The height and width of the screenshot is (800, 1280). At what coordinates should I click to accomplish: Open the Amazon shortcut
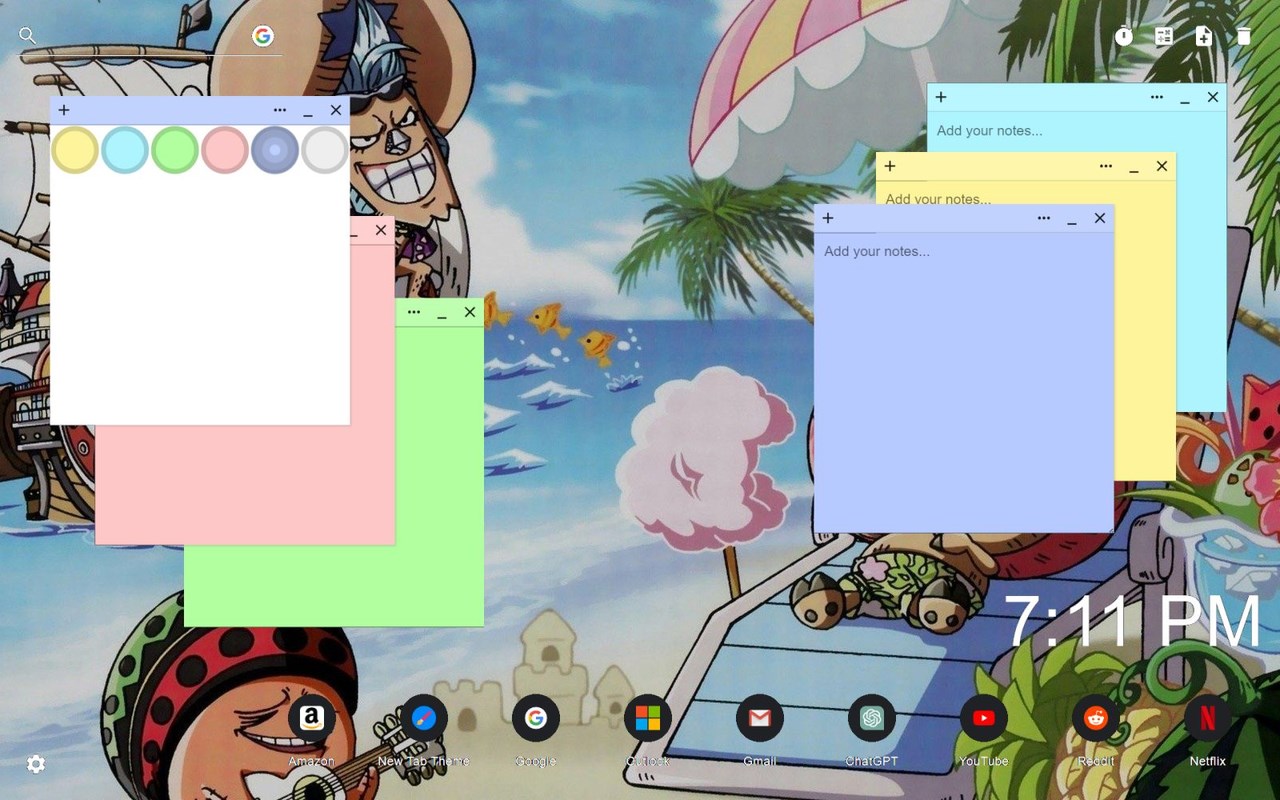[x=312, y=718]
